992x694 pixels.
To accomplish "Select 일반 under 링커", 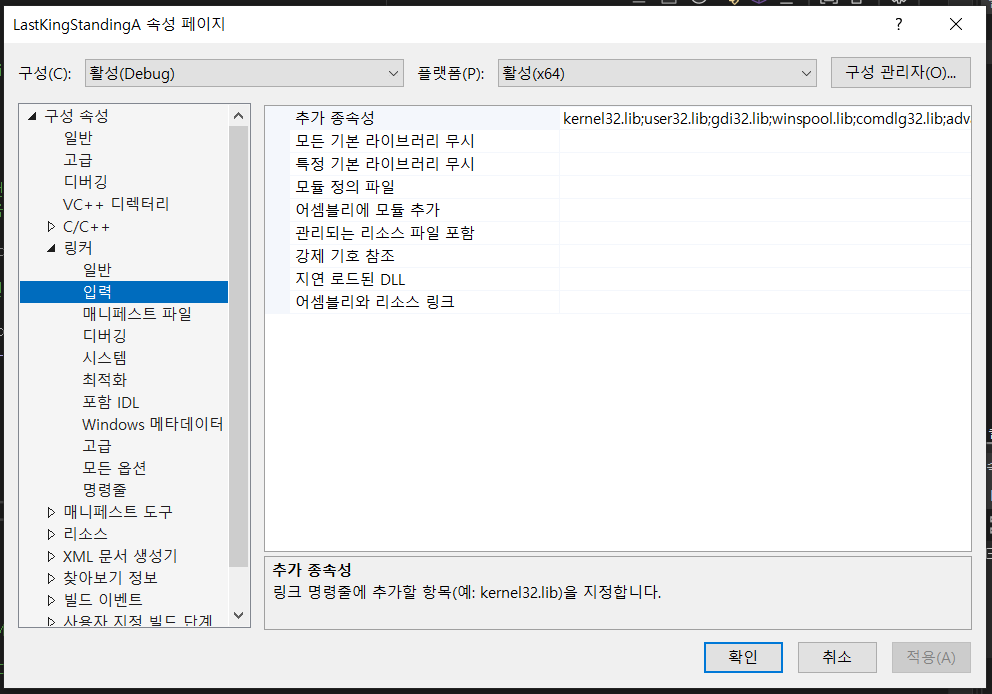I will tap(97, 270).
